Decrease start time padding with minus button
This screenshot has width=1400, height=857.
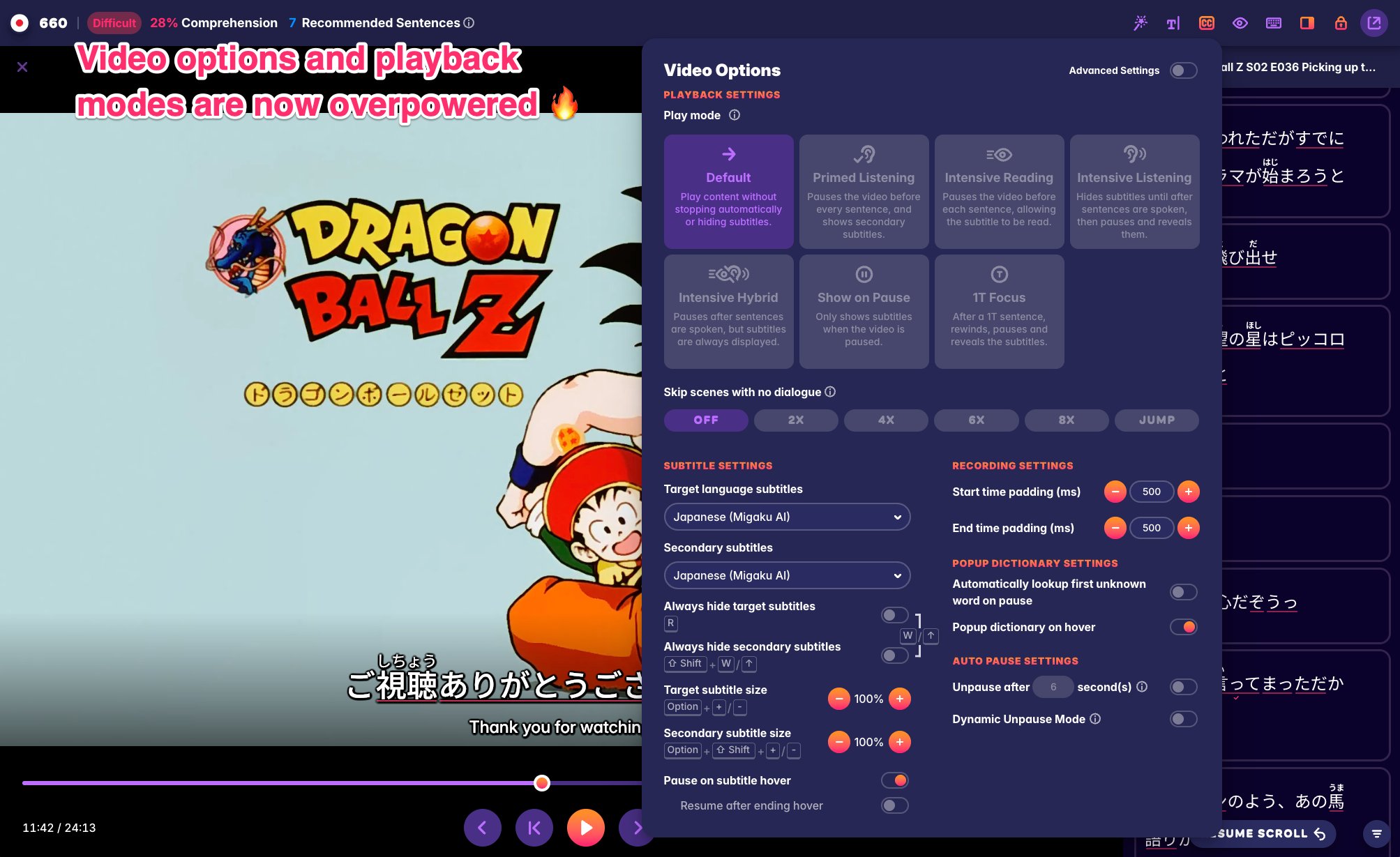1115,492
